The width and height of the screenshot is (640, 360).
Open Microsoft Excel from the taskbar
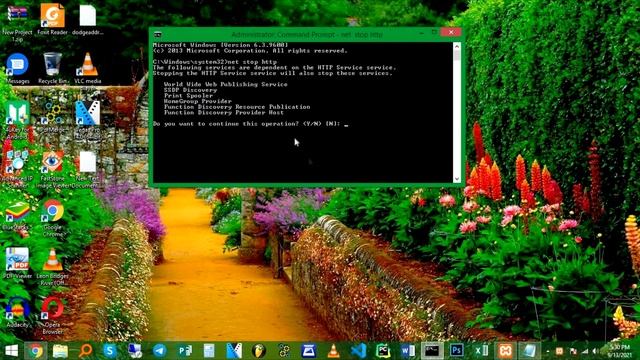coord(481,351)
